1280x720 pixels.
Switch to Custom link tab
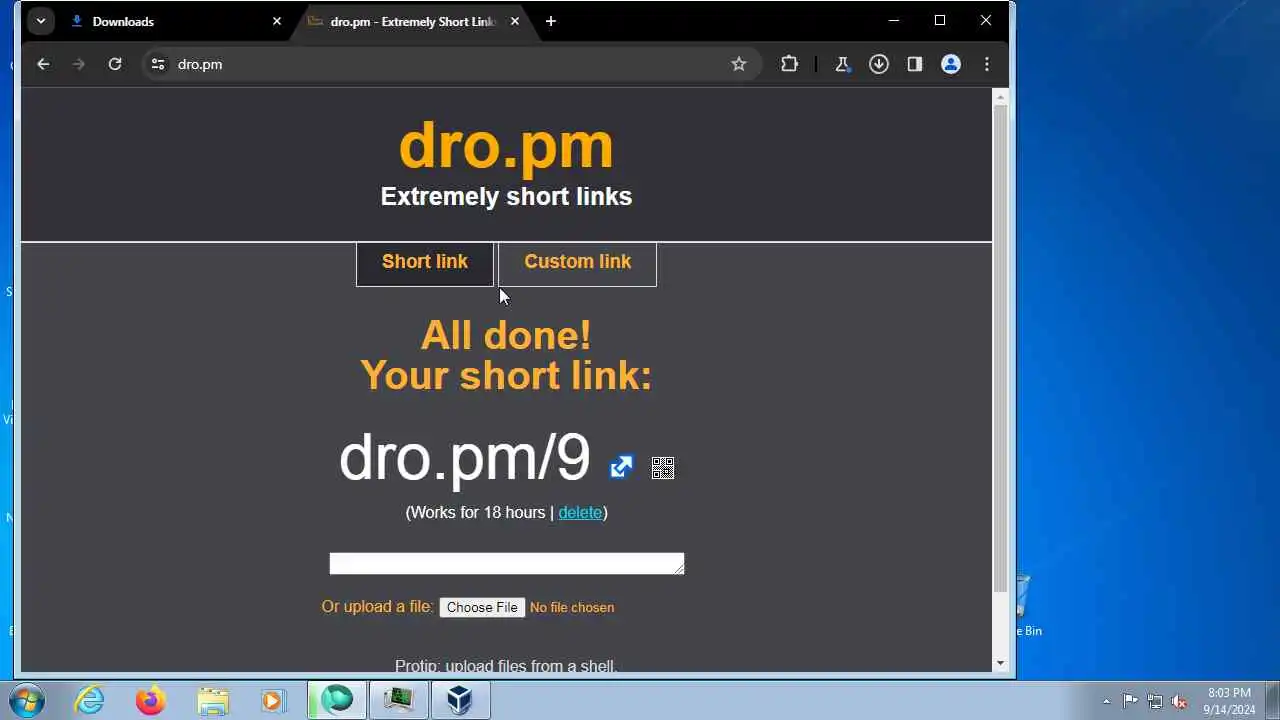[x=577, y=263]
